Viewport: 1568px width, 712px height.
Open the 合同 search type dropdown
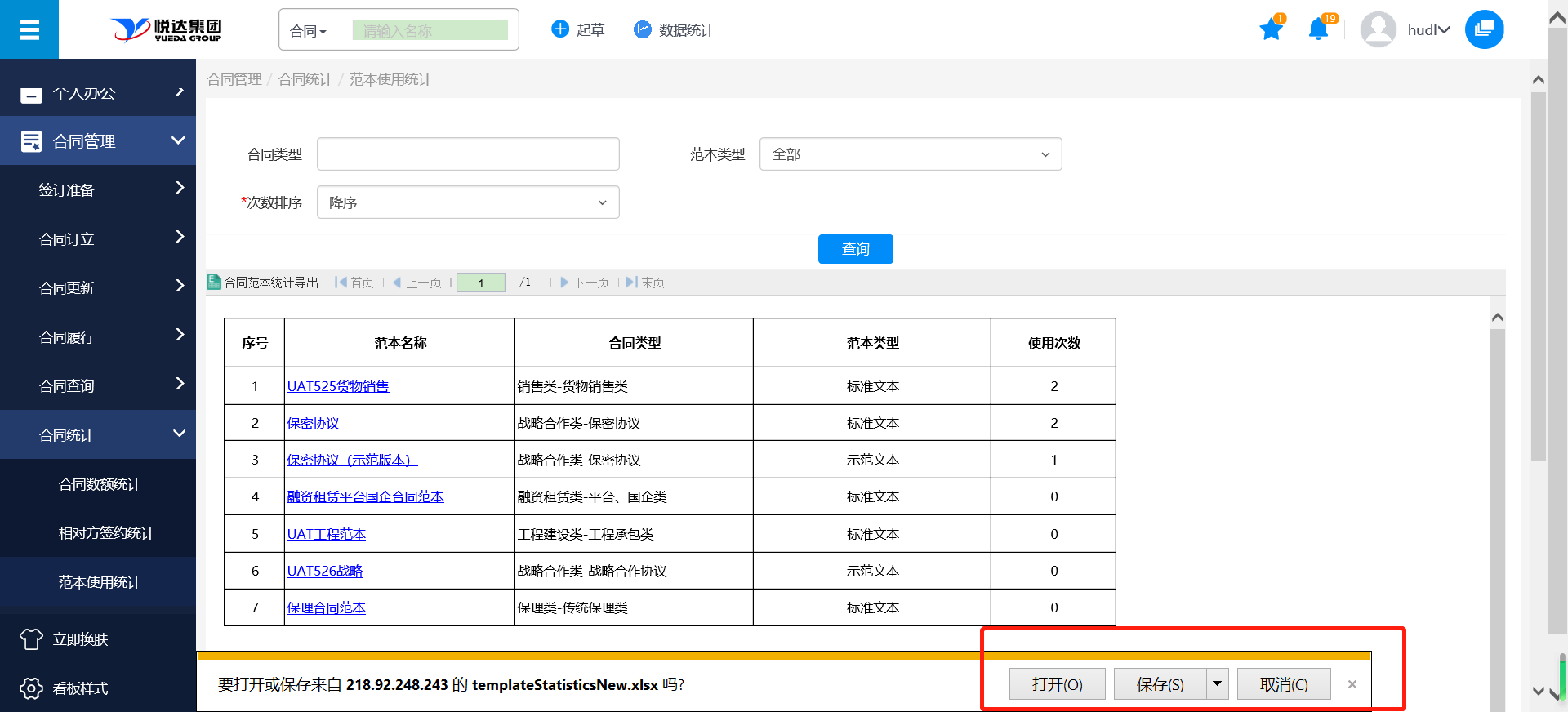[309, 31]
